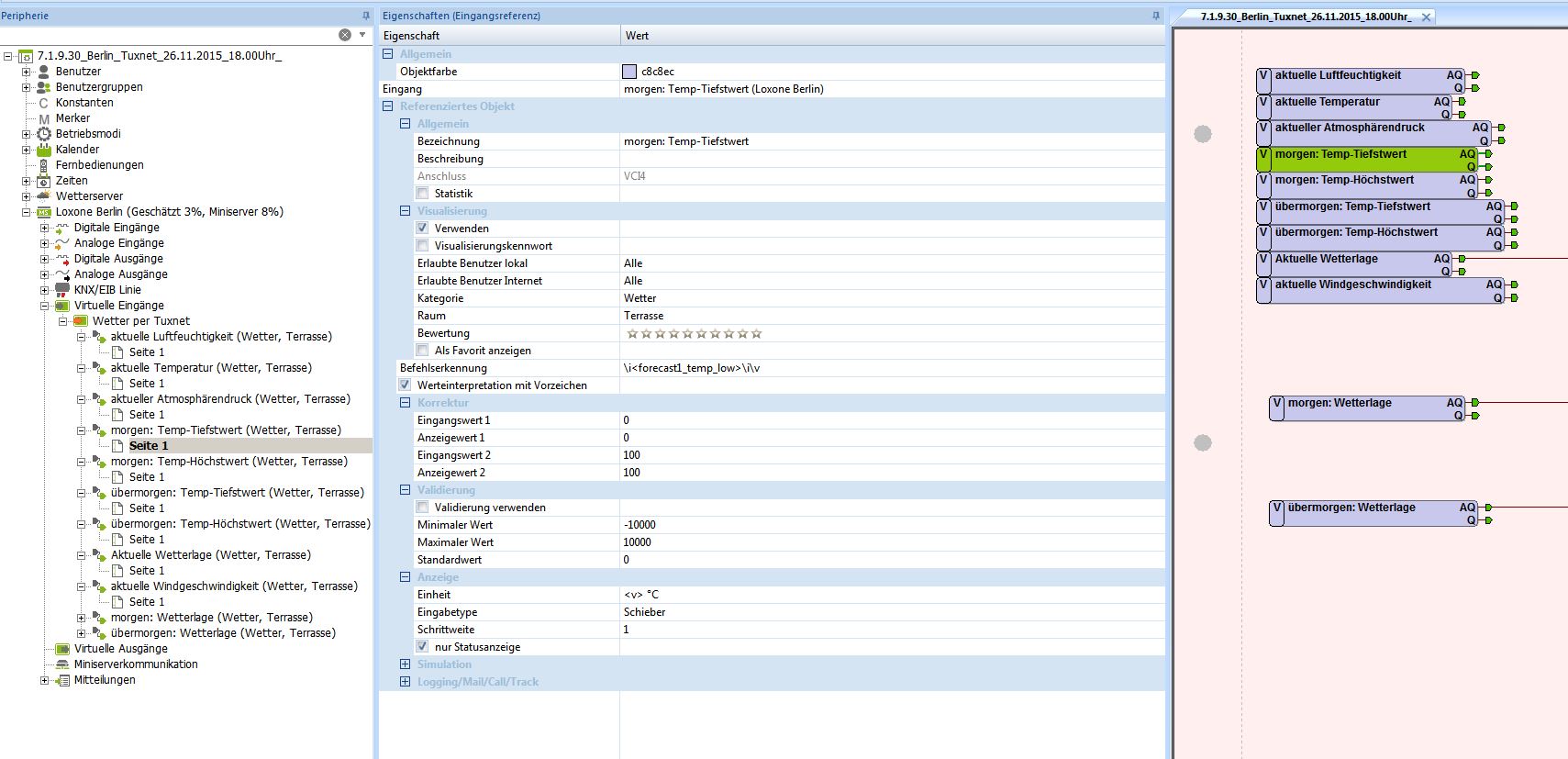Click the Befehlserkennung value field
1568x759 pixels.
[x=890, y=368]
